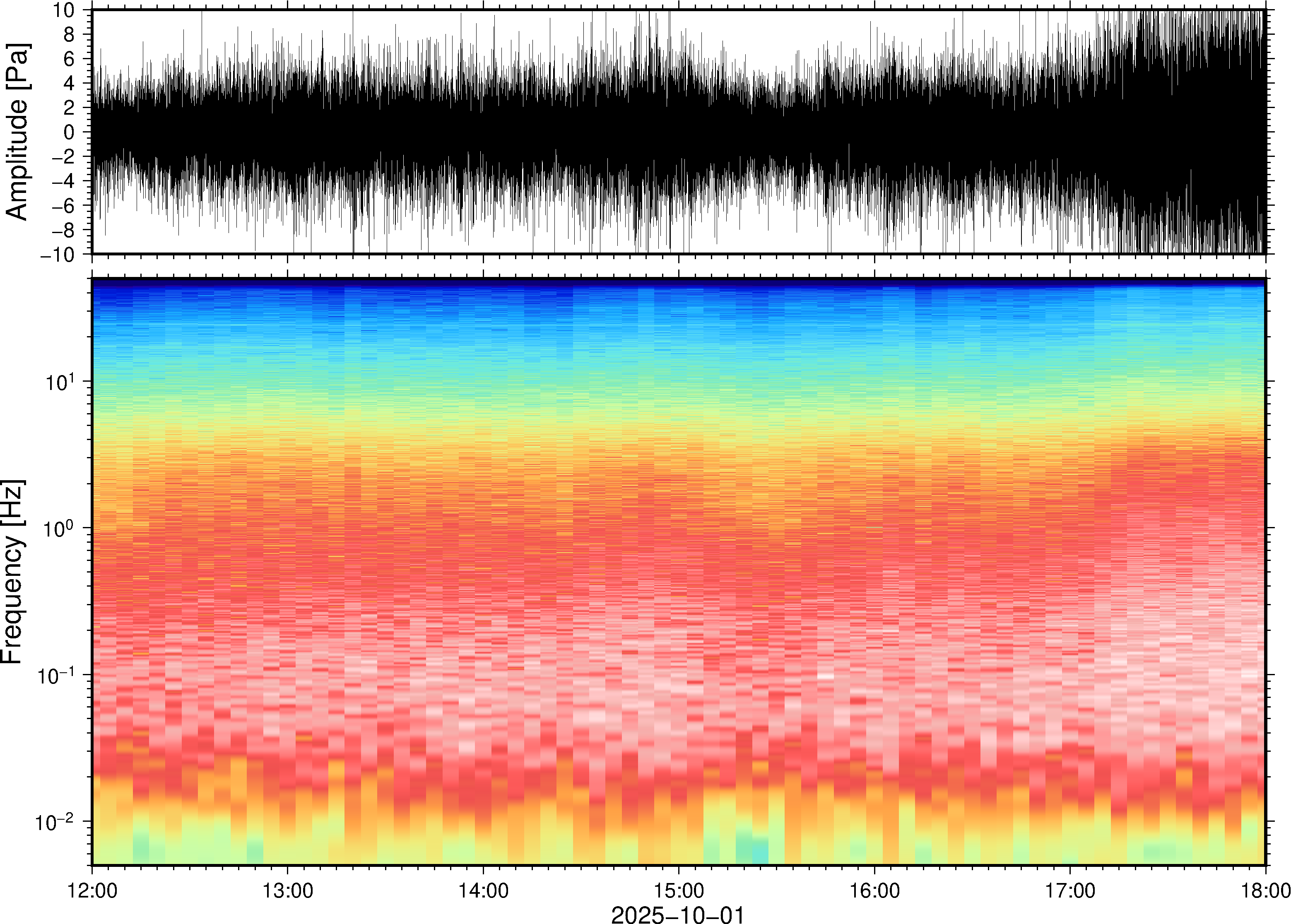Click the 14:00 time axis label
1291x924 pixels.
(x=483, y=890)
